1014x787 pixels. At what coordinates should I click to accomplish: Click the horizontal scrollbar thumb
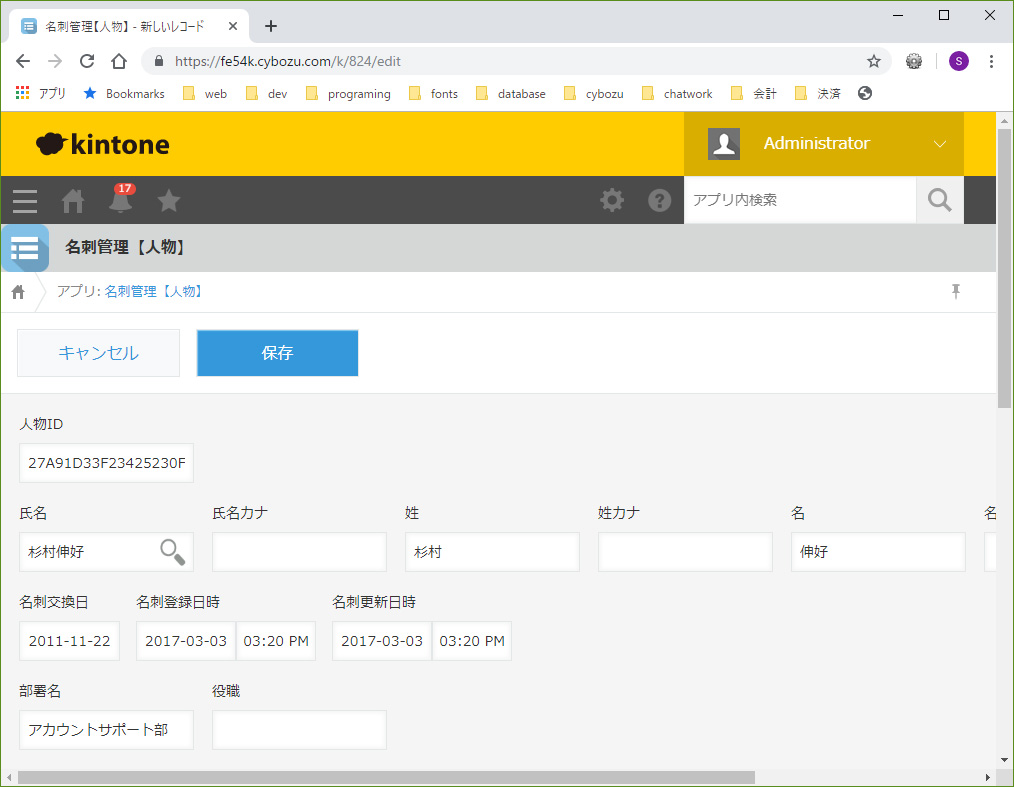point(386,777)
